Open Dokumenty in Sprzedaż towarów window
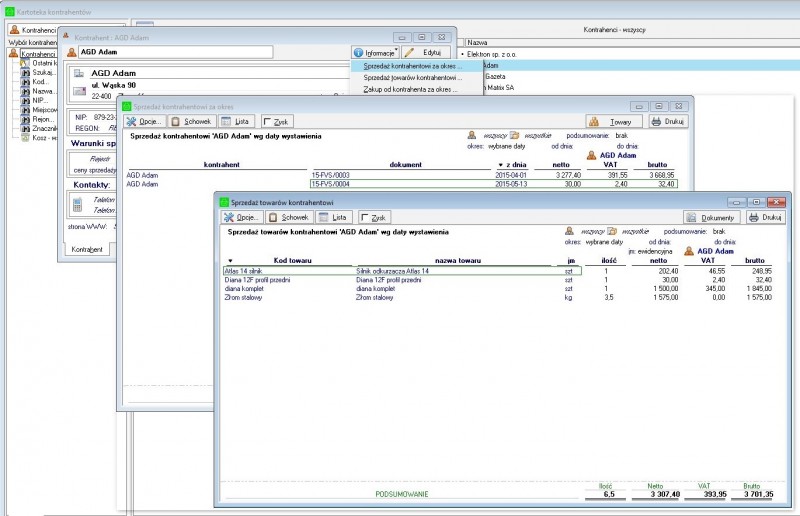Screen dimensions: 800x516 point(711,217)
